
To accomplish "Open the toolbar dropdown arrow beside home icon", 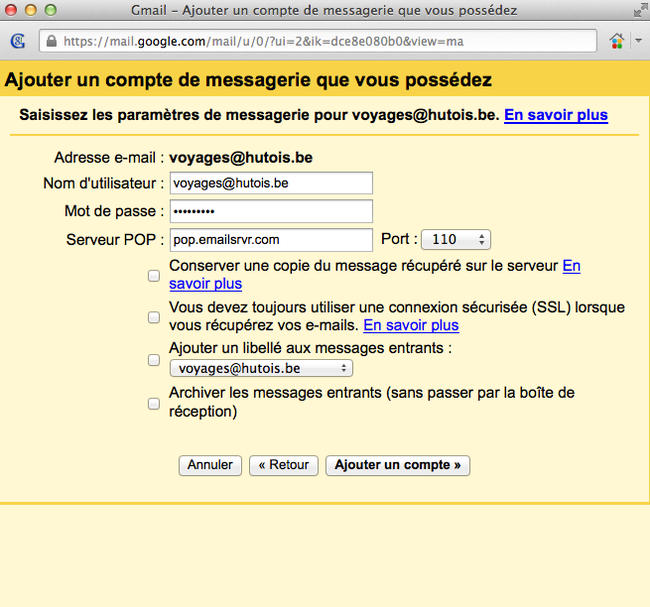I will click(x=639, y=41).
